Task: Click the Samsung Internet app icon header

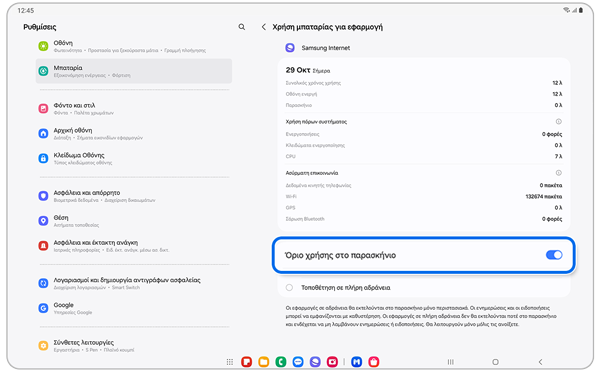Action: (290, 48)
